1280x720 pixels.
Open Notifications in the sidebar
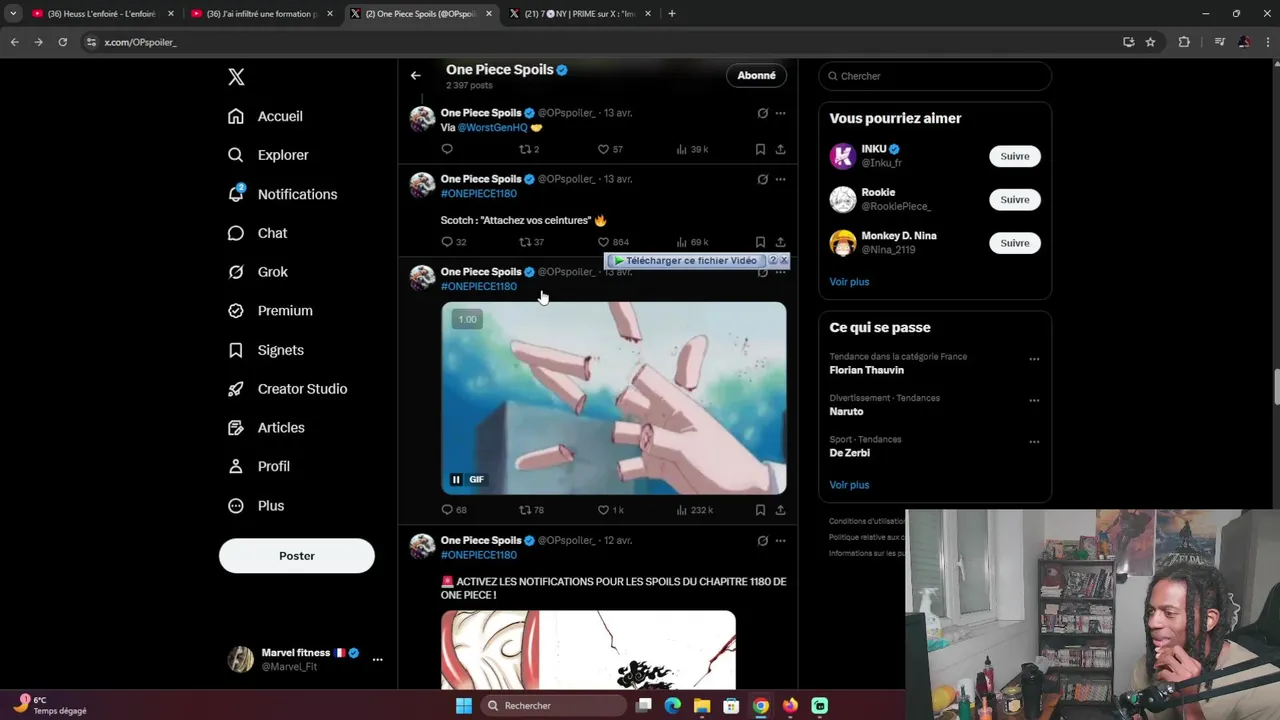(x=282, y=194)
